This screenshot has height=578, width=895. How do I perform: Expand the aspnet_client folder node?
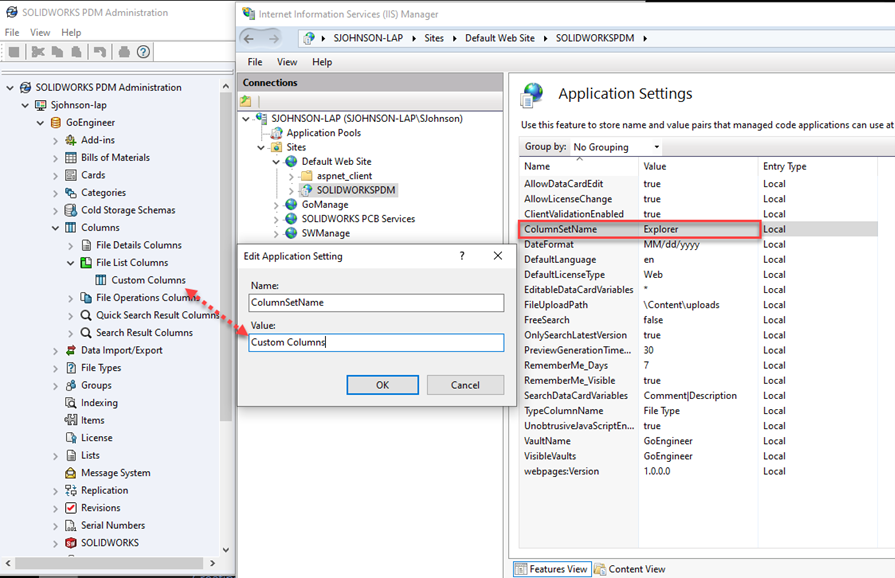(x=291, y=176)
